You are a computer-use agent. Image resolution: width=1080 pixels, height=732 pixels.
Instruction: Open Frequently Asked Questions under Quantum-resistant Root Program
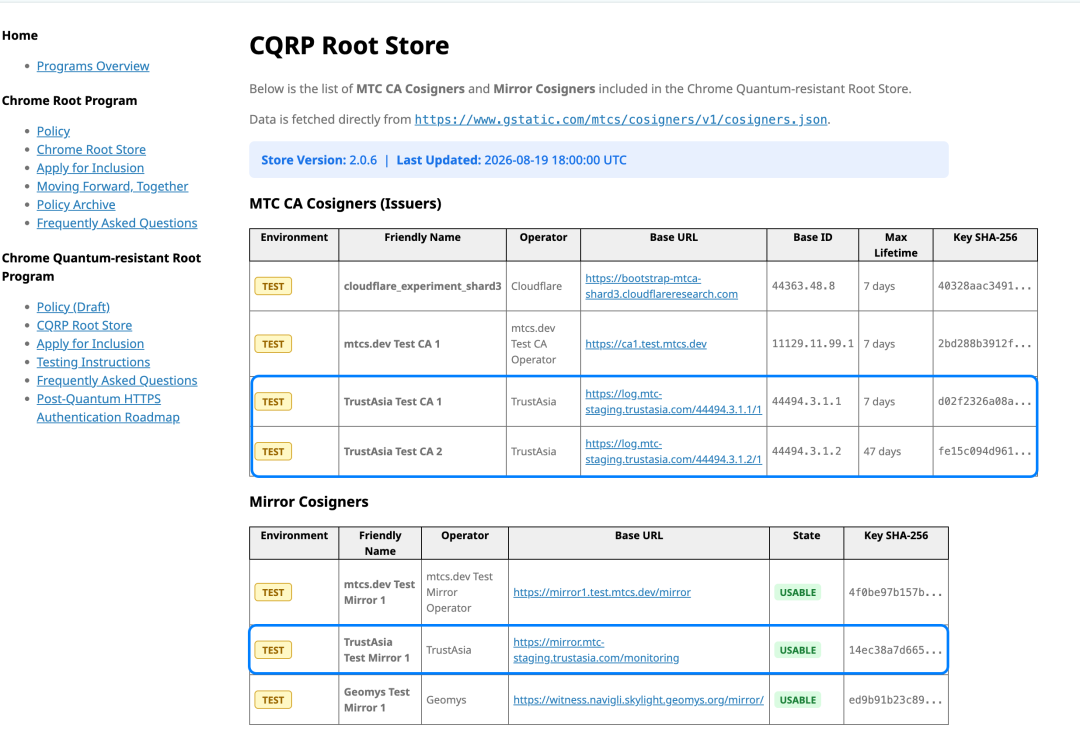[117, 381]
